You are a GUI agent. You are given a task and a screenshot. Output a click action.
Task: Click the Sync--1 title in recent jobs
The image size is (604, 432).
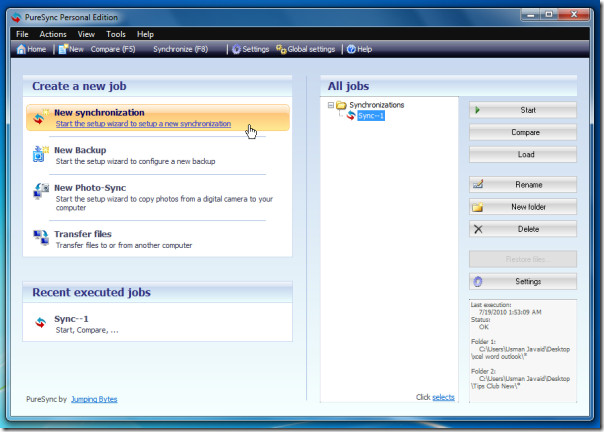point(71,319)
